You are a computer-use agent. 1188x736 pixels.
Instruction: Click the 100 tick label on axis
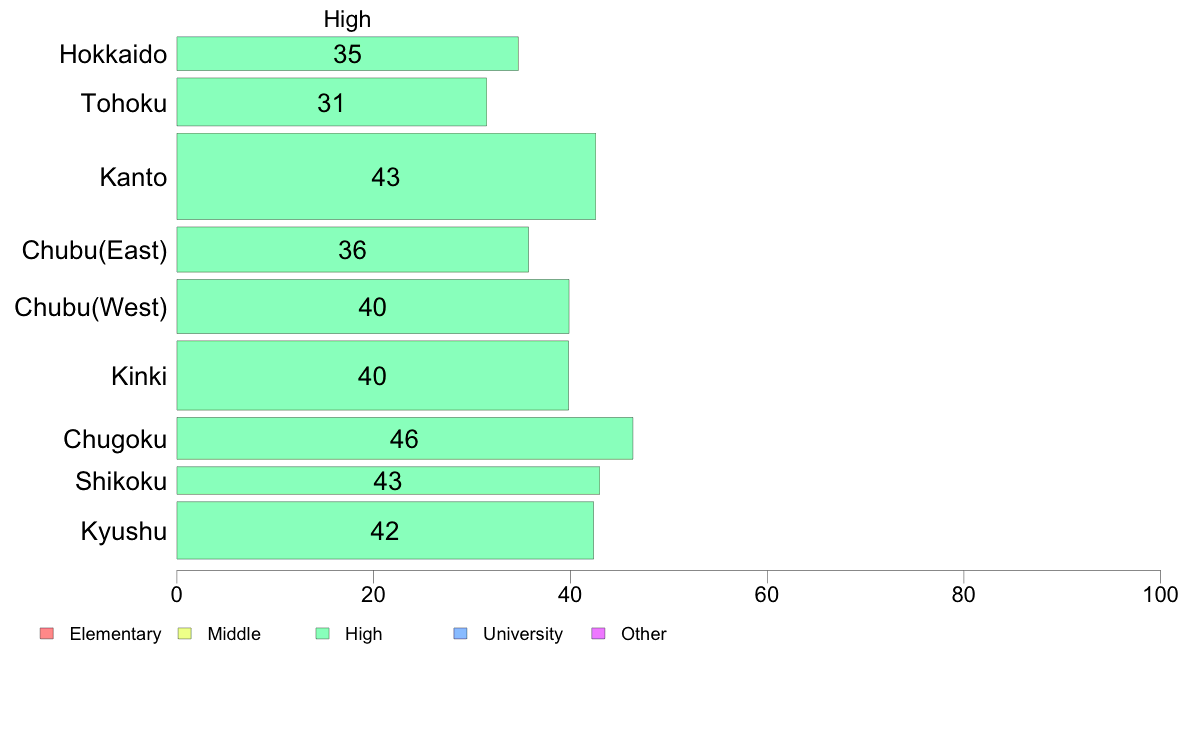(x=1160, y=595)
